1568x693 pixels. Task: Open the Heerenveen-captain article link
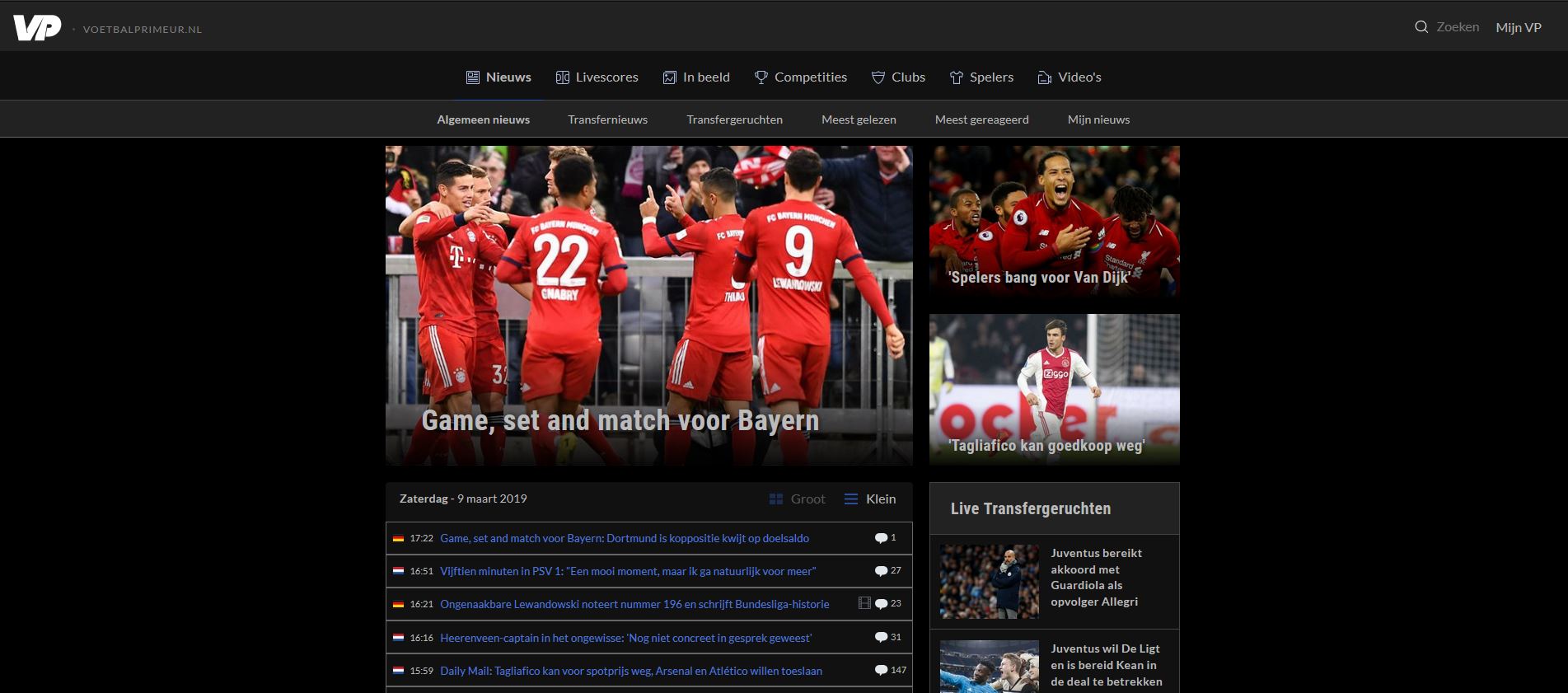pos(626,638)
